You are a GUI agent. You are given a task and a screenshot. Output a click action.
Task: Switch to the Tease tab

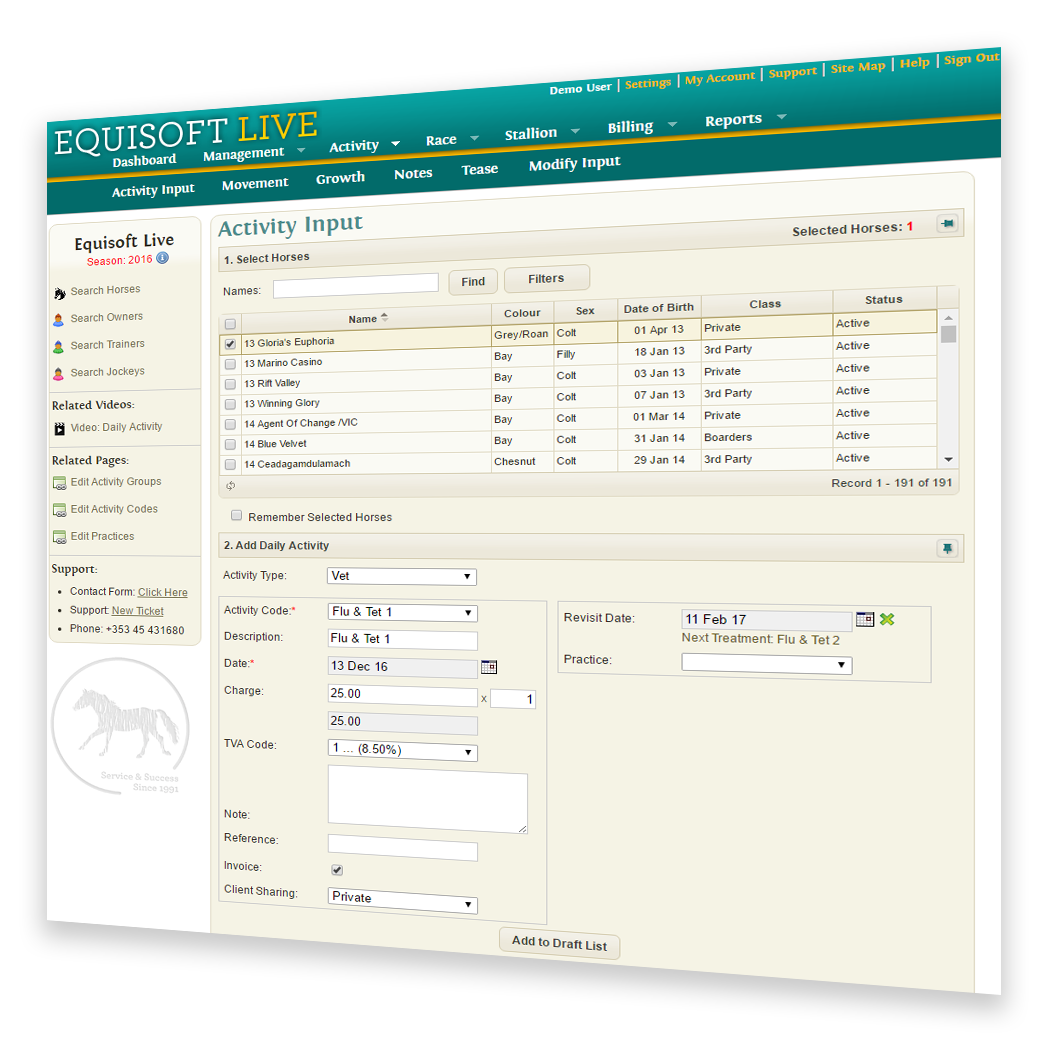click(x=479, y=169)
